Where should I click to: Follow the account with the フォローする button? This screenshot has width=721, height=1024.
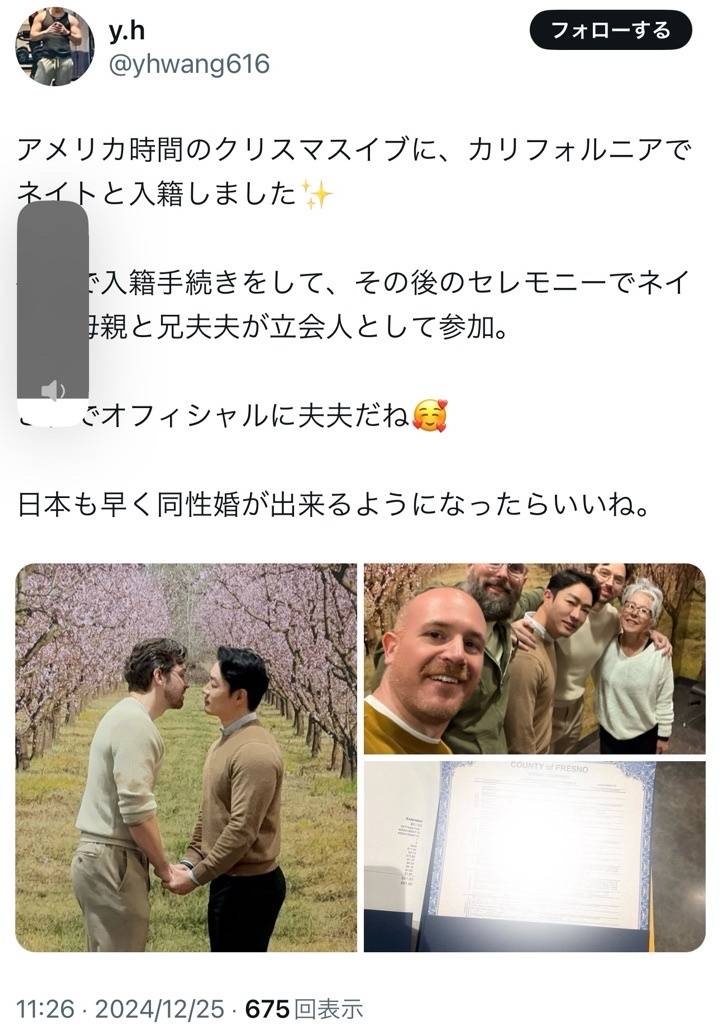click(x=610, y=31)
